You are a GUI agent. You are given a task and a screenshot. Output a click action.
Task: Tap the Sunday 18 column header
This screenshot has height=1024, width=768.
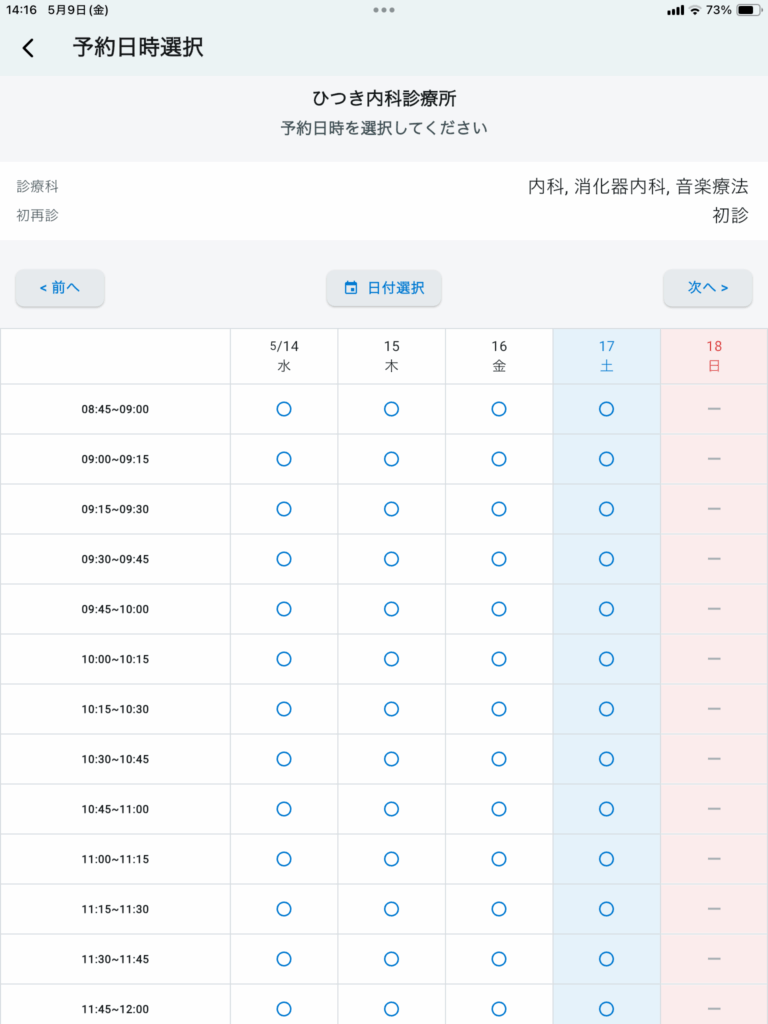point(714,356)
